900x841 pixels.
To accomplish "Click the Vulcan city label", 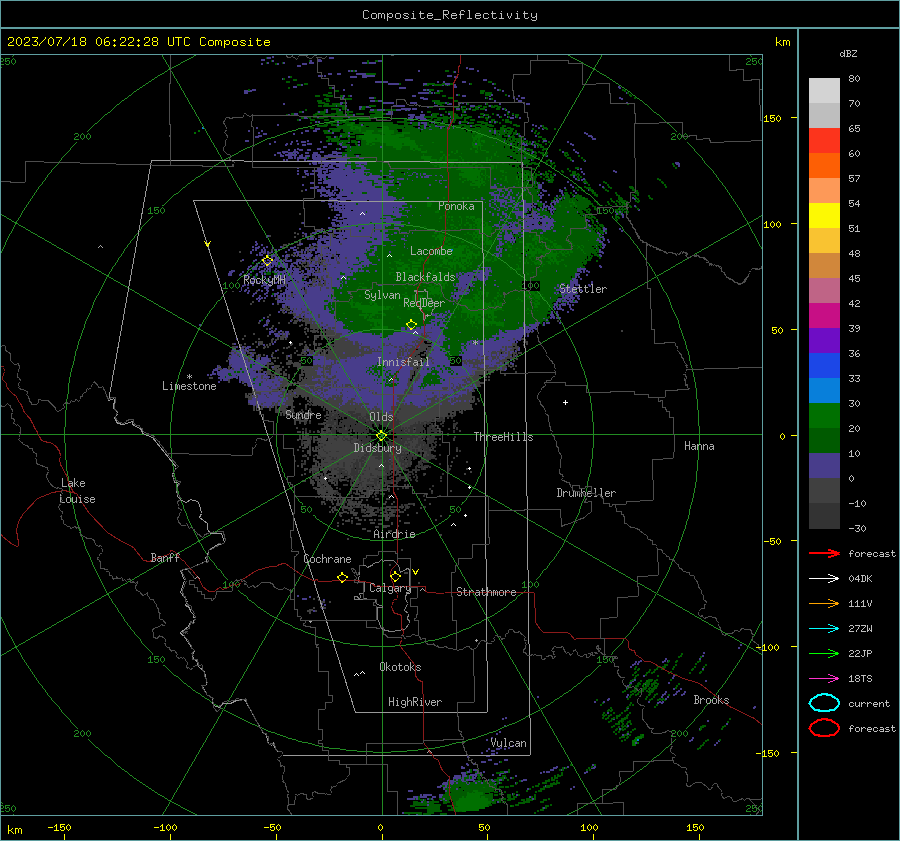I will (x=508, y=743).
